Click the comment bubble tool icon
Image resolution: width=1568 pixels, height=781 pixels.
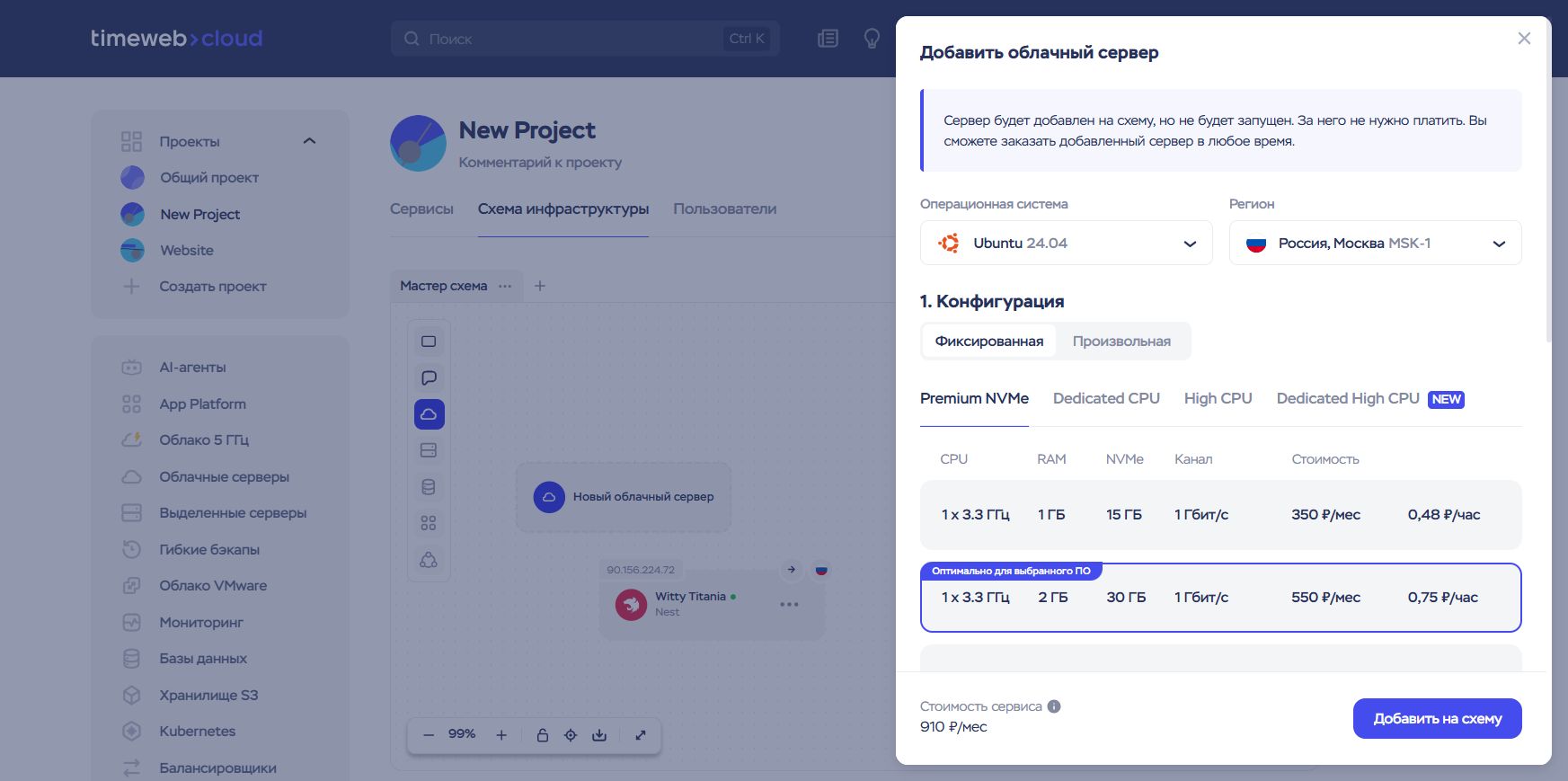(x=429, y=377)
